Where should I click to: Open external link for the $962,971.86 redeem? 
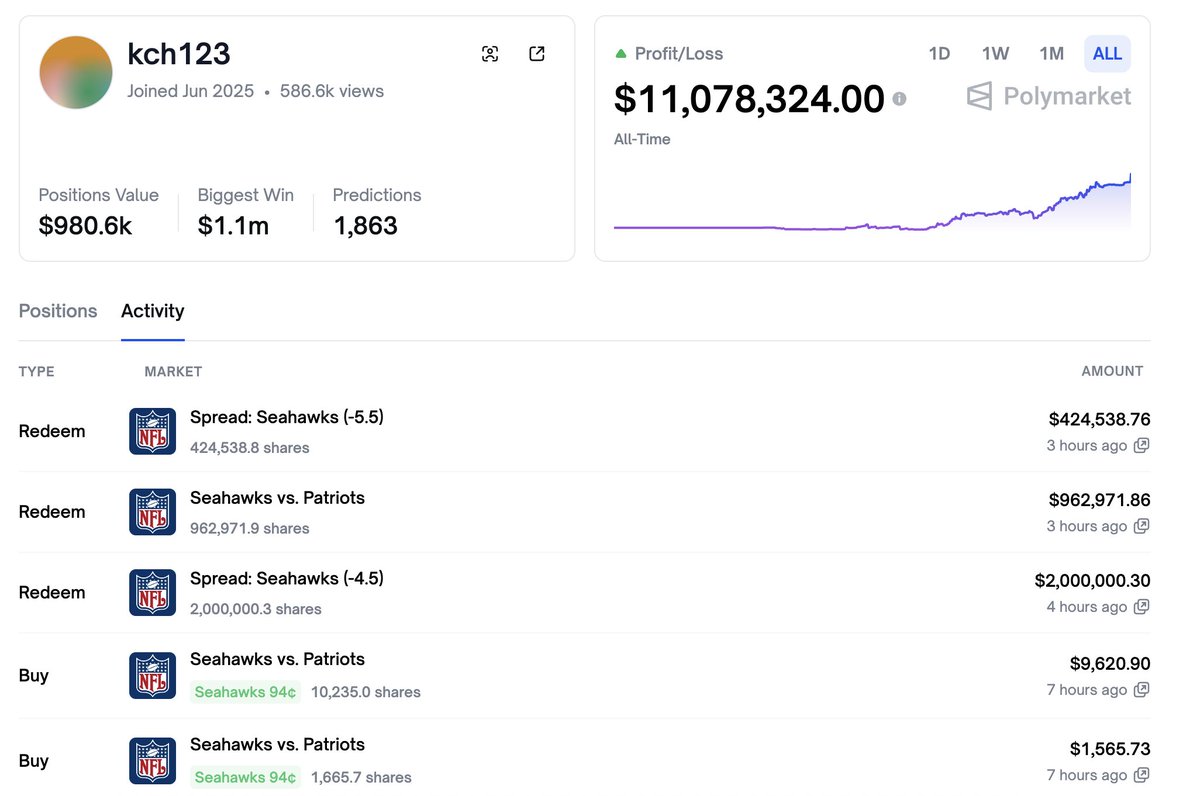click(x=1141, y=526)
